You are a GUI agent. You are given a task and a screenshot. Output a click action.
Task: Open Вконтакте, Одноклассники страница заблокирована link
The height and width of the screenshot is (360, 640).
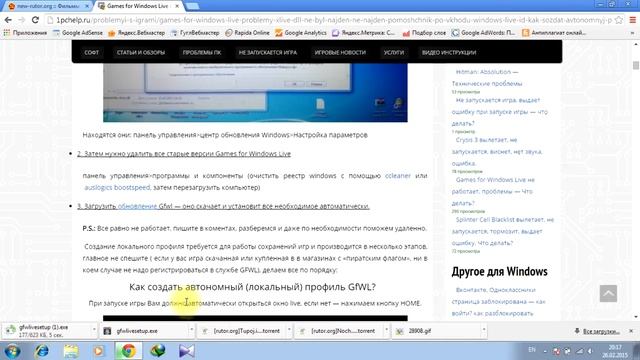click(x=498, y=302)
